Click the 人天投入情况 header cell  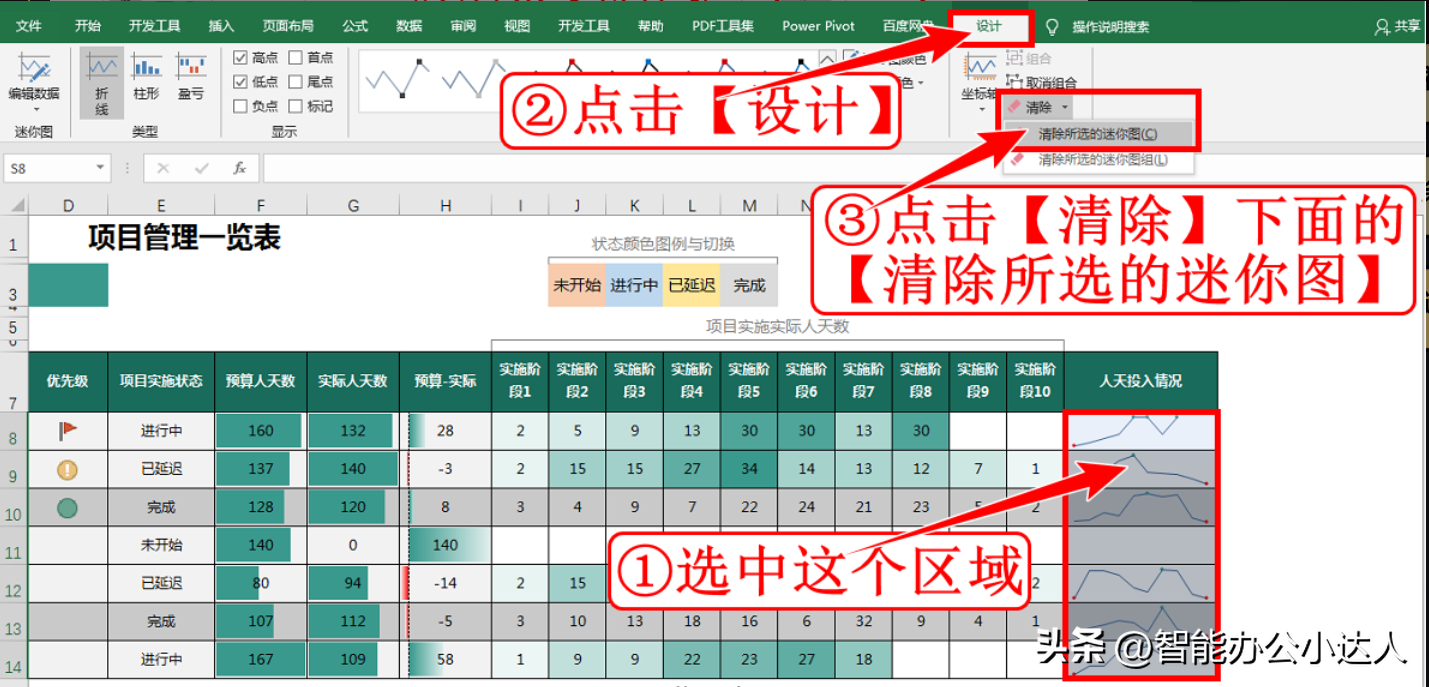point(1140,380)
